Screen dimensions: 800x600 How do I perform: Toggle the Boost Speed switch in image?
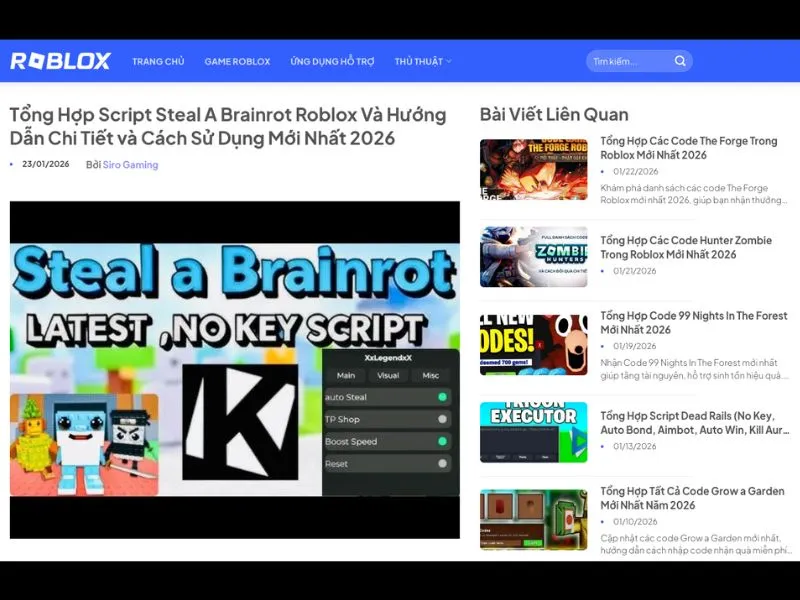click(x=442, y=441)
